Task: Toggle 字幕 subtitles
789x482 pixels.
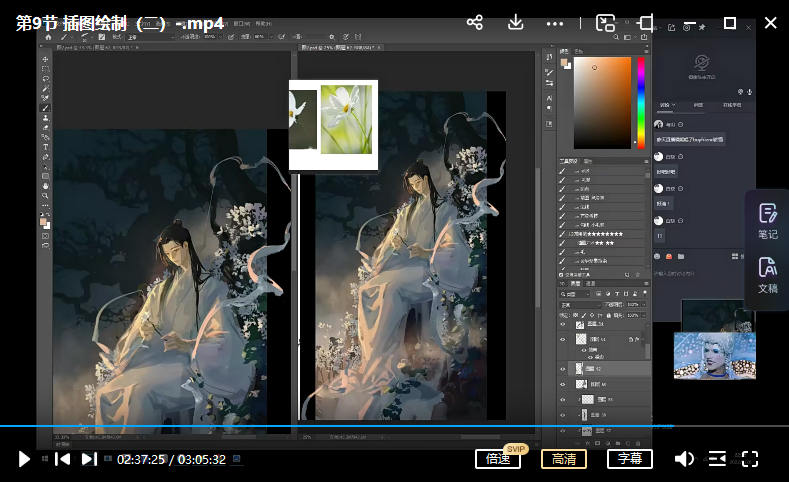Action: click(x=629, y=459)
